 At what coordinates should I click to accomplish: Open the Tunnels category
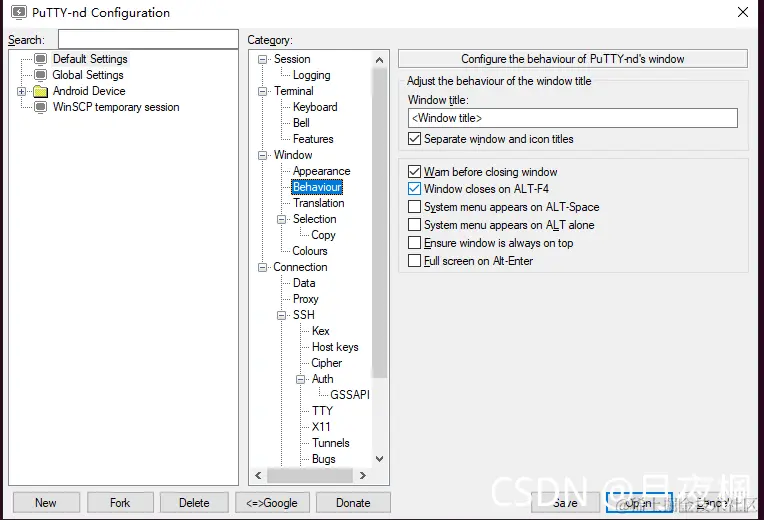pyautogui.click(x=330, y=443)
